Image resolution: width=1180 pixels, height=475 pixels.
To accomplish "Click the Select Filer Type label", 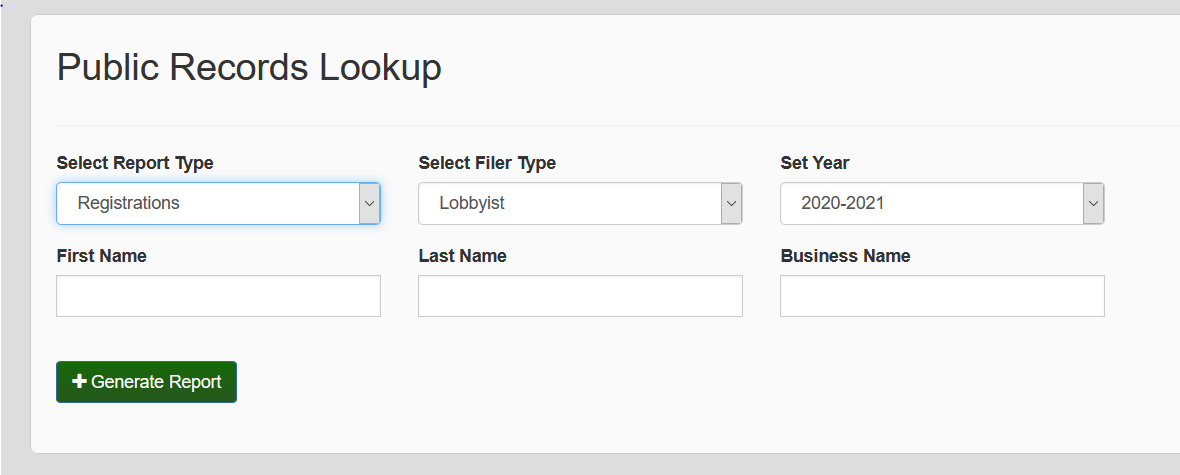I will (x=487, y=163).
